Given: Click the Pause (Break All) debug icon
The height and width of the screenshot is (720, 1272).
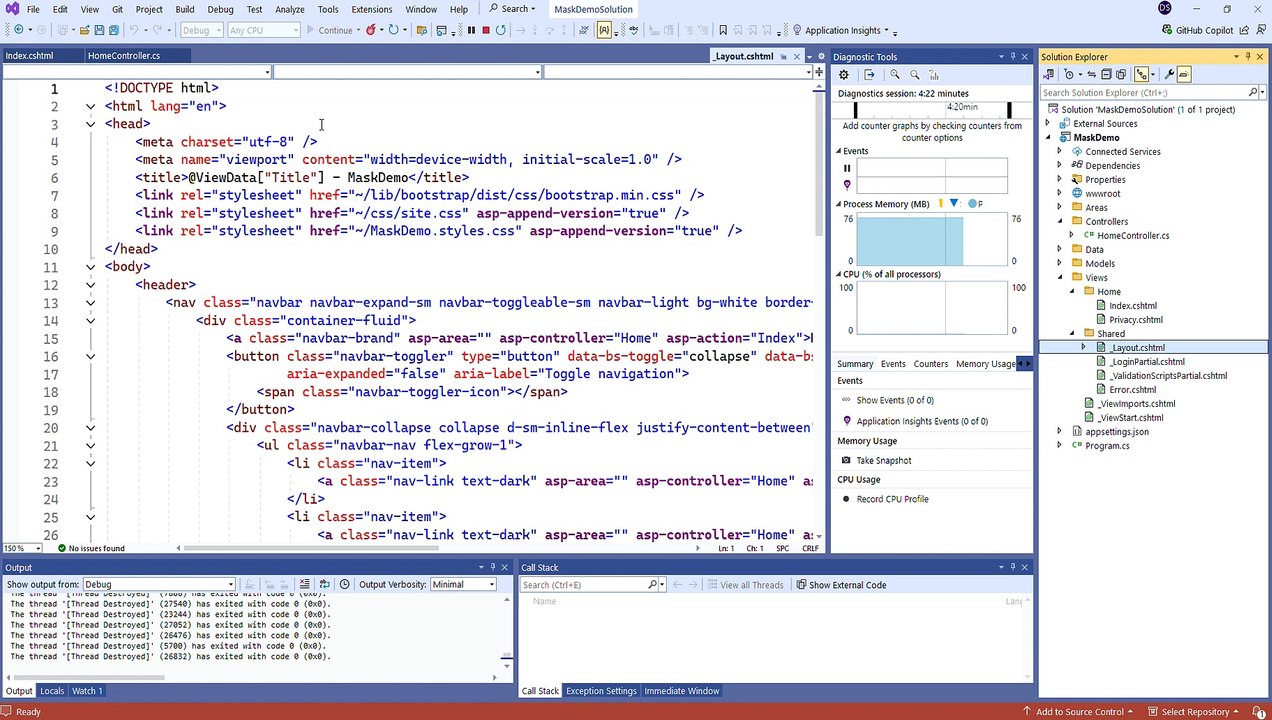Looking at the screenshot, I should [471, 30].
